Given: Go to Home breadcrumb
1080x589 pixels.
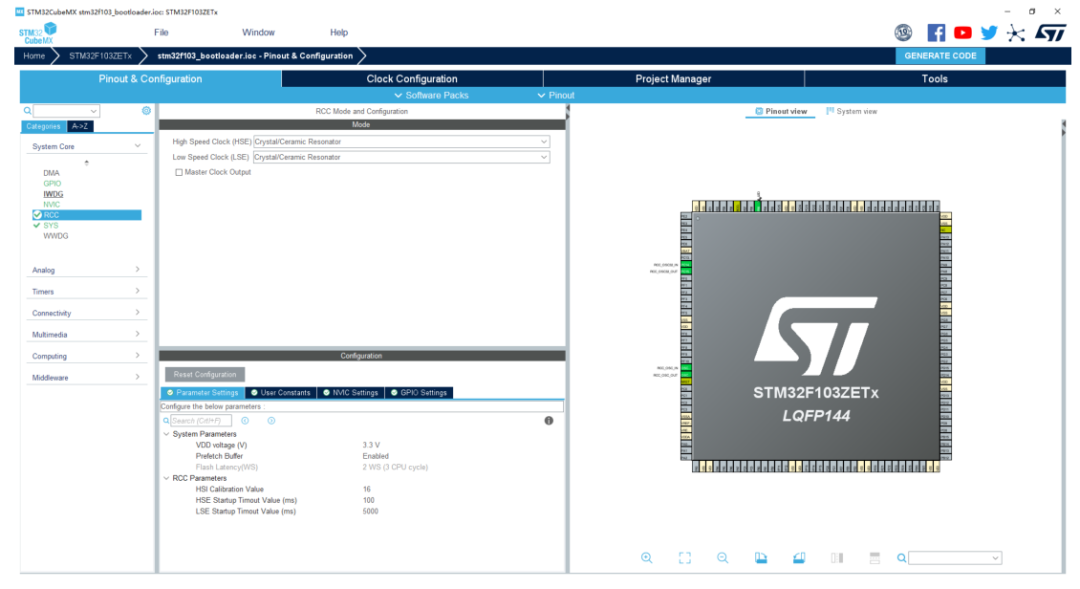Looking at the screenshot, I should (x=34, y=56).
